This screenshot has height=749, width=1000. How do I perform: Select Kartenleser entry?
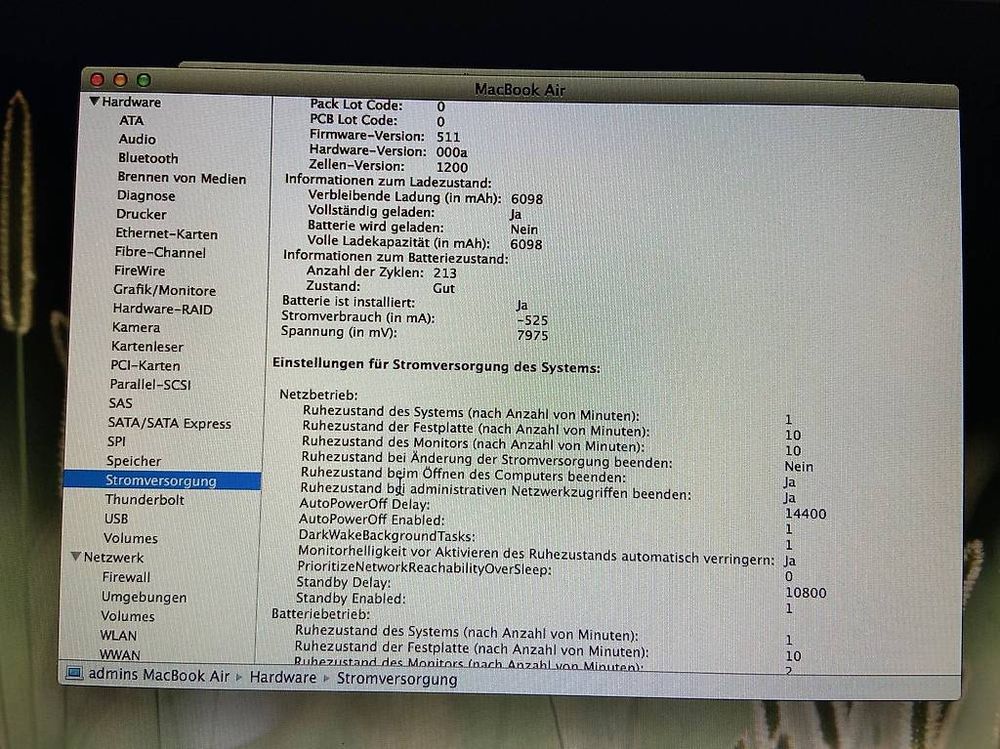click(x=147, y=346)
